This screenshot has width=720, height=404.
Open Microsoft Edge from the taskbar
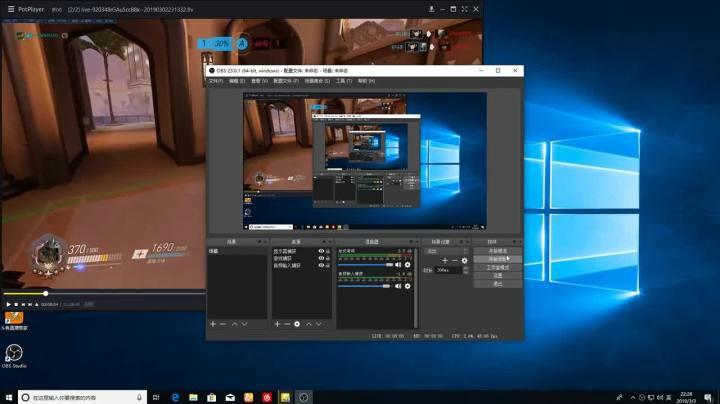[x=175, y=397]
